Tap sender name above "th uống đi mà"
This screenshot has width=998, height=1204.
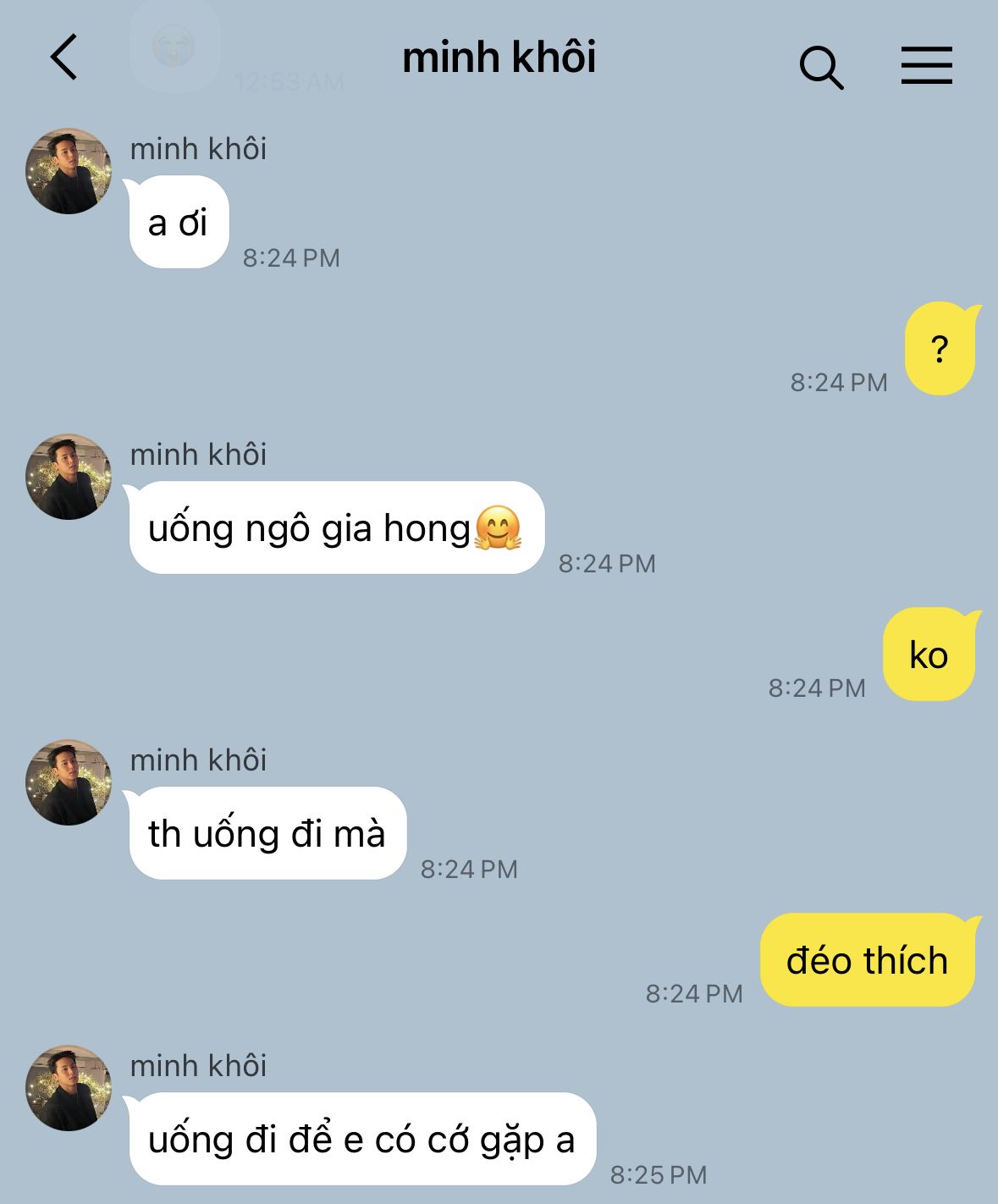198,760
